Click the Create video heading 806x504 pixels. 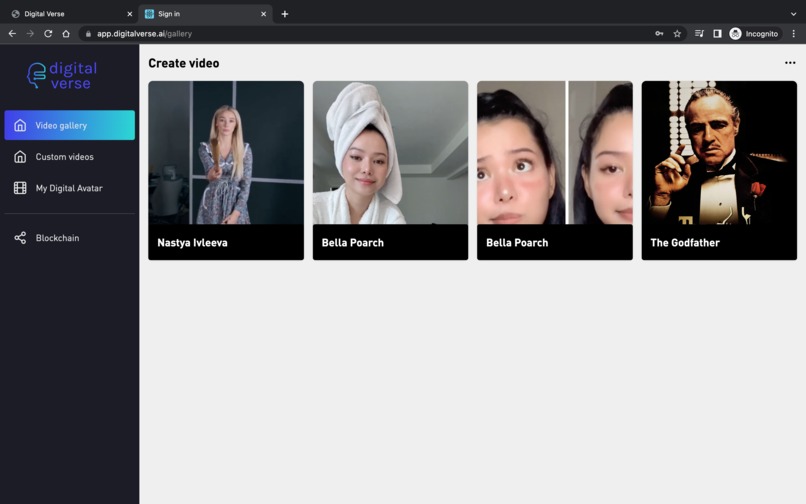pyautogui.click(x=184, y=63)
